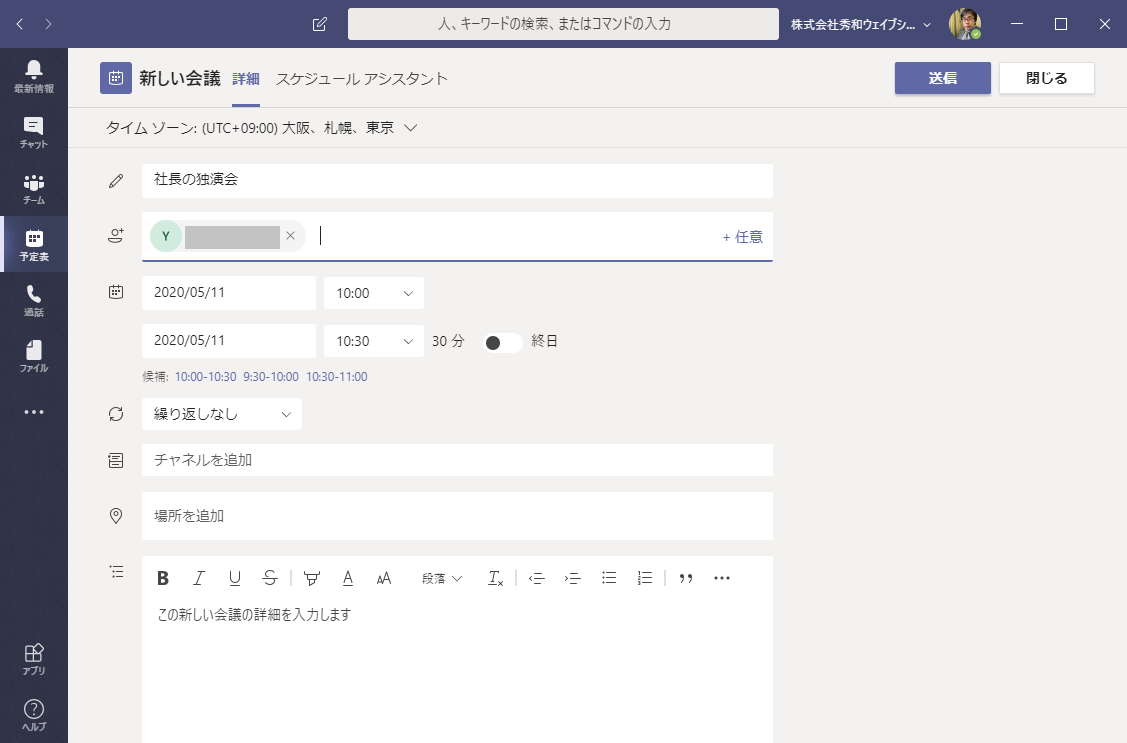Toggle the all-day (終日) switch

coord(502,342)
